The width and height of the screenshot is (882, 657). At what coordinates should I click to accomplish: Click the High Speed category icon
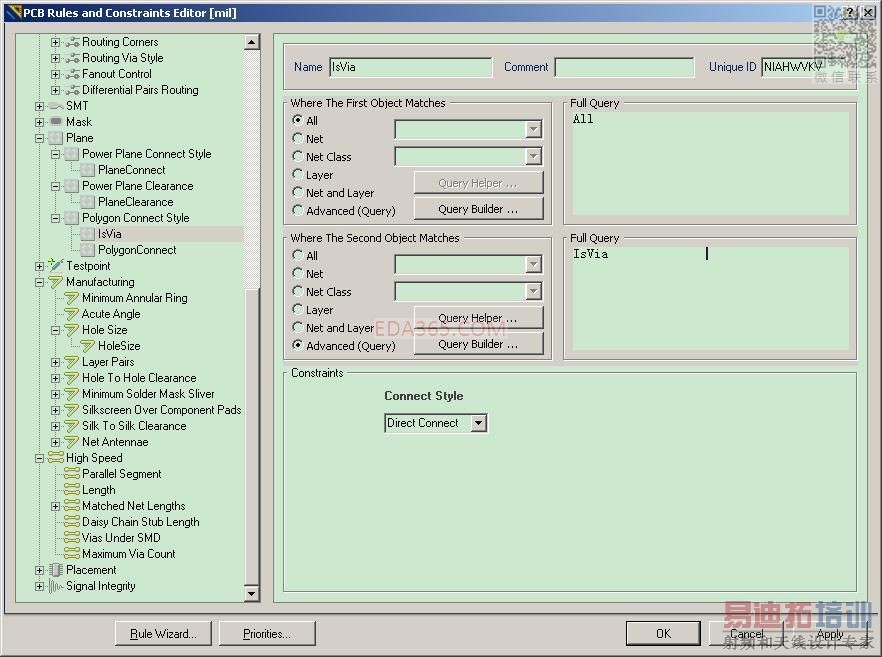[55, 458]
